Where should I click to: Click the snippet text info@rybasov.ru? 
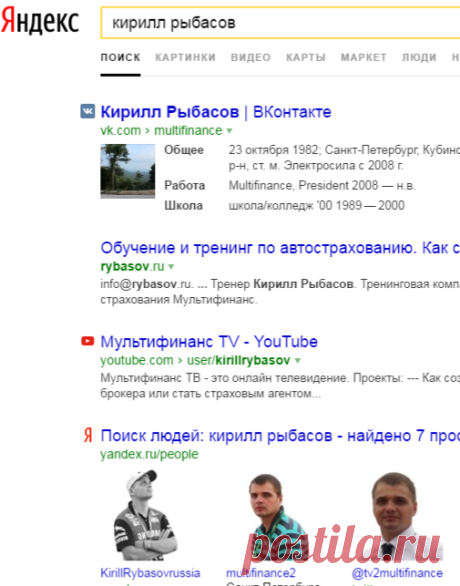click(x=146, y=284)
